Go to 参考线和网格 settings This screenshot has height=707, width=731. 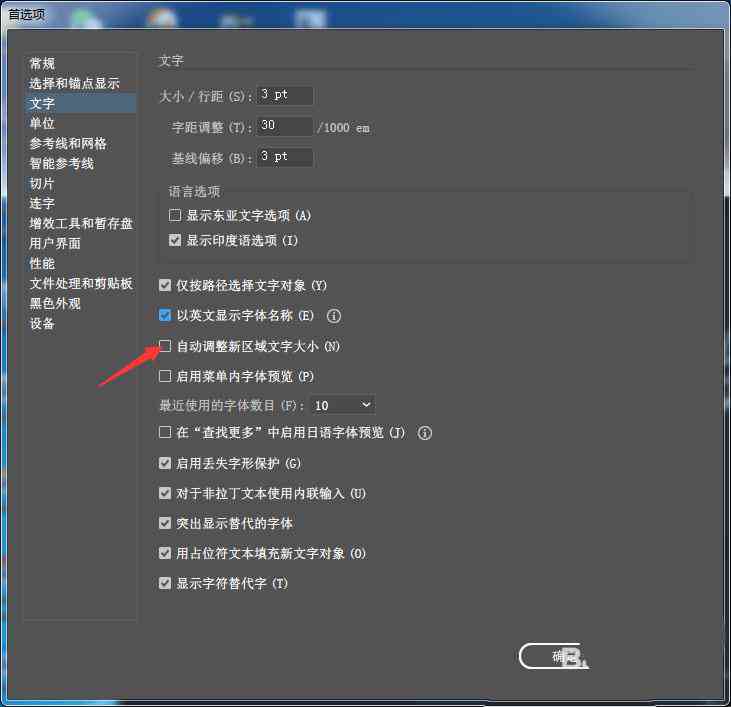click(x=68, y=144)
